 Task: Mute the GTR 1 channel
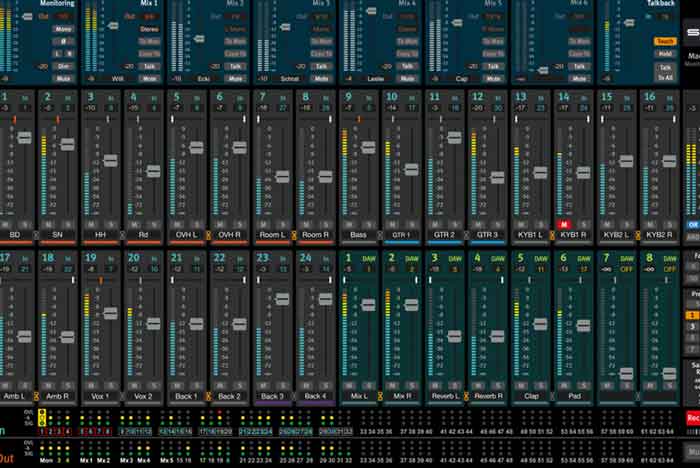(x=392, y=225)
